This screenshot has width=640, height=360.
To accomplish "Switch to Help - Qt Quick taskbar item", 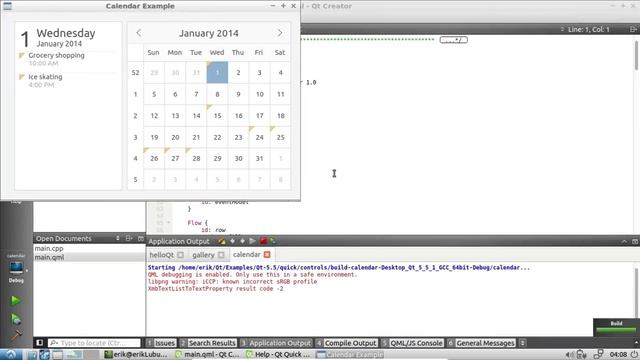I will (279, 354).
